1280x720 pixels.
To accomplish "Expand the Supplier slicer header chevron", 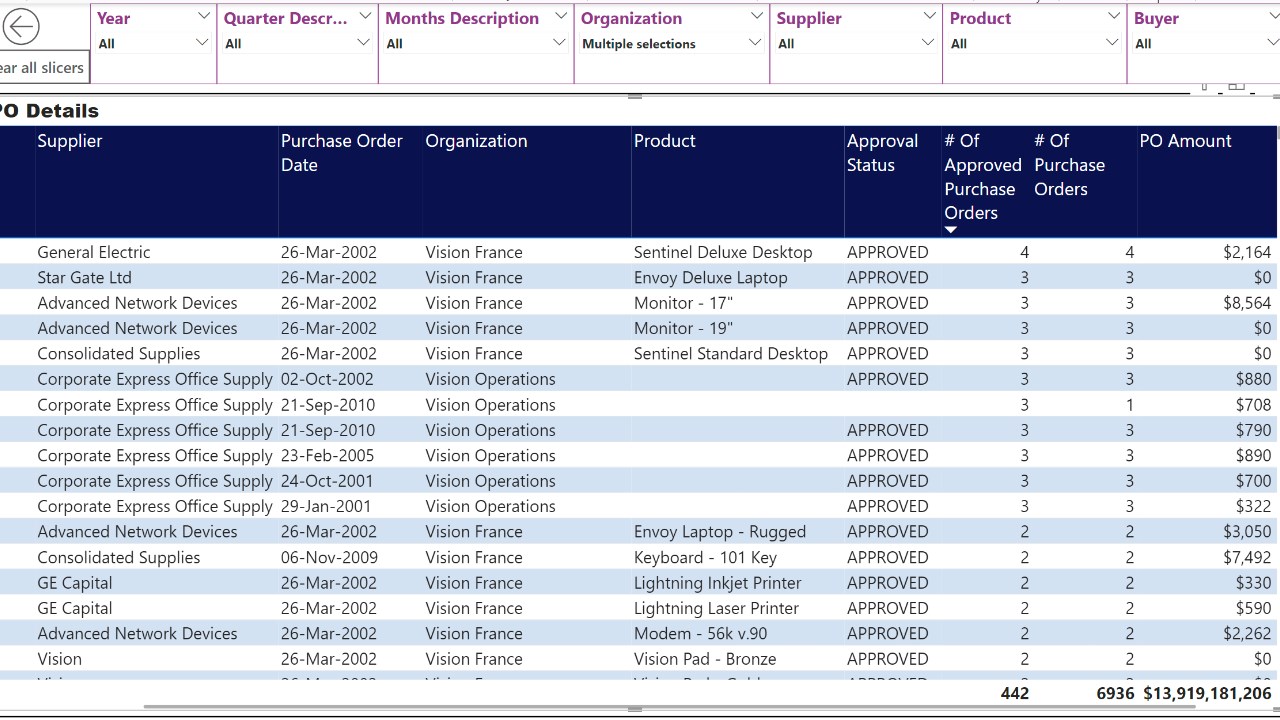I will pyautogui.click(x=930, y=17).
